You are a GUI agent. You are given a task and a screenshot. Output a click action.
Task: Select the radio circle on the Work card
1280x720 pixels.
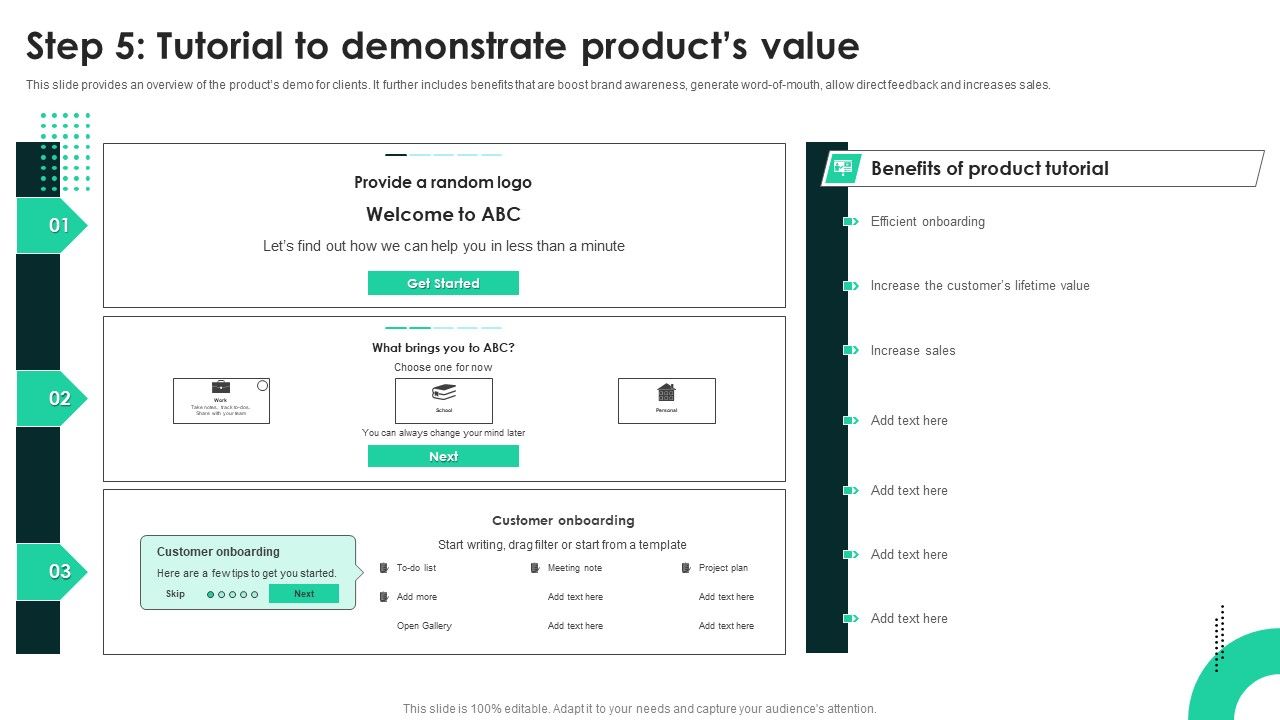(262, 386)
